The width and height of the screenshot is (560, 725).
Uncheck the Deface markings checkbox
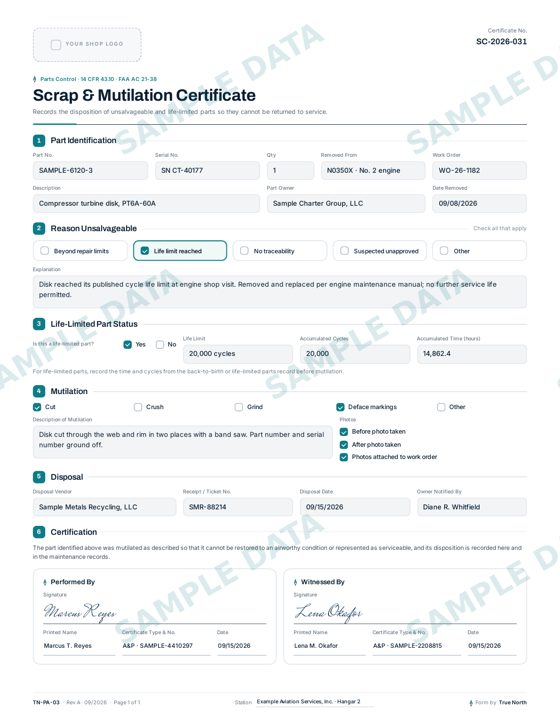(340, 407)
